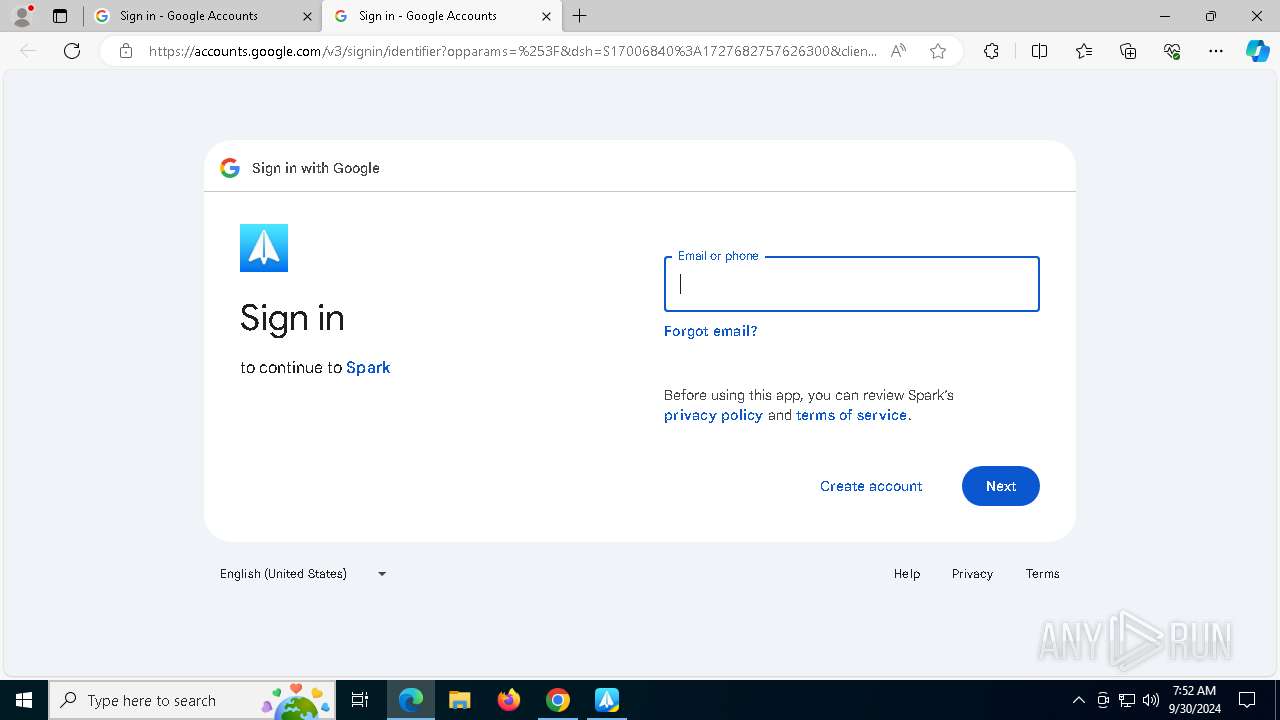View site information lock icon
The height and width of the screenshot is (720, 1280).
[125, 51]
